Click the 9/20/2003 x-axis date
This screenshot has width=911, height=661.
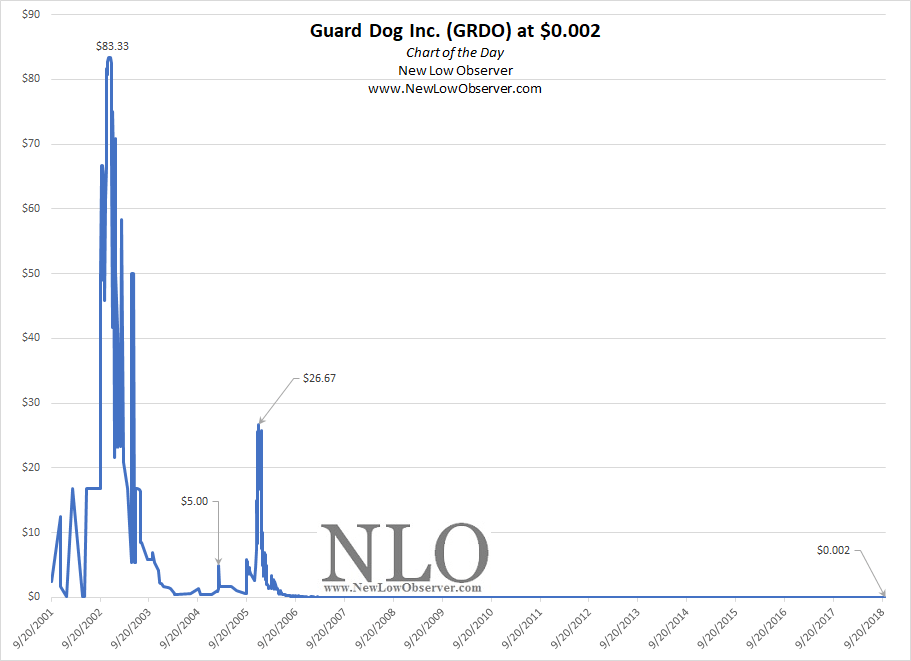coord(130,628)
